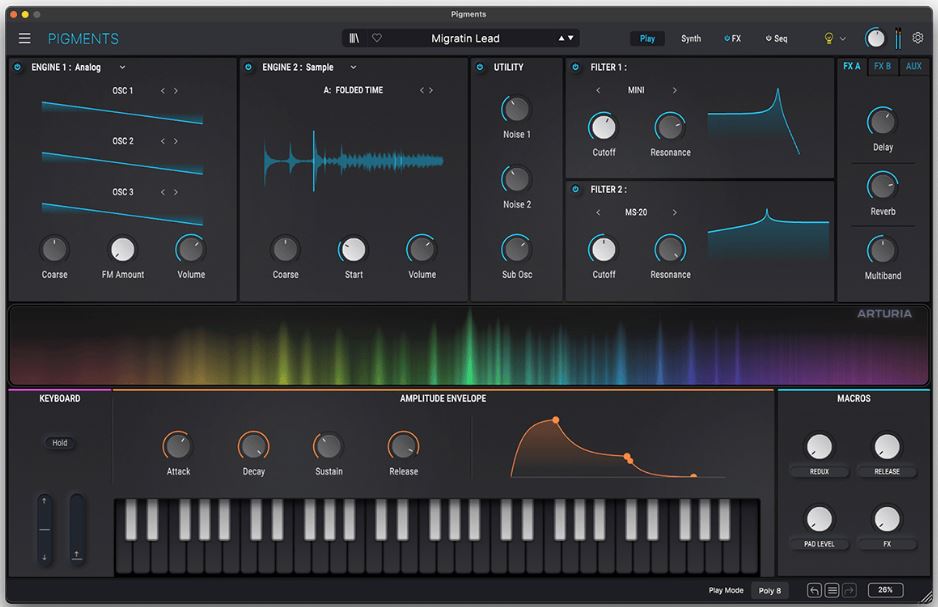Open Engine 1 Analog type dropdown
Screen dimensions: 938x607
pyautogui.click(x=122, y=67)
